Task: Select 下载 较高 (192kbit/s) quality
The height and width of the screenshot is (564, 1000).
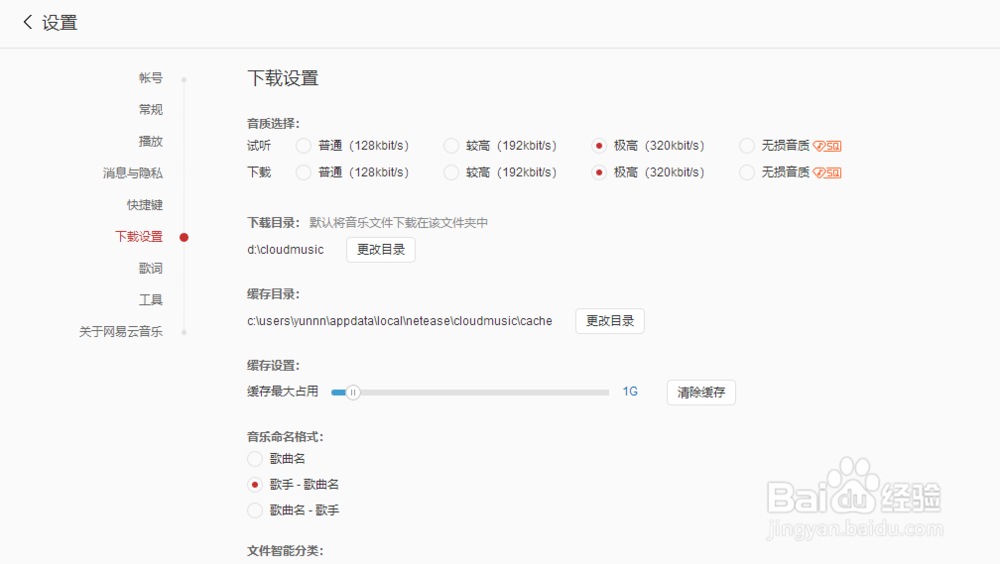Action: (451, 172)
